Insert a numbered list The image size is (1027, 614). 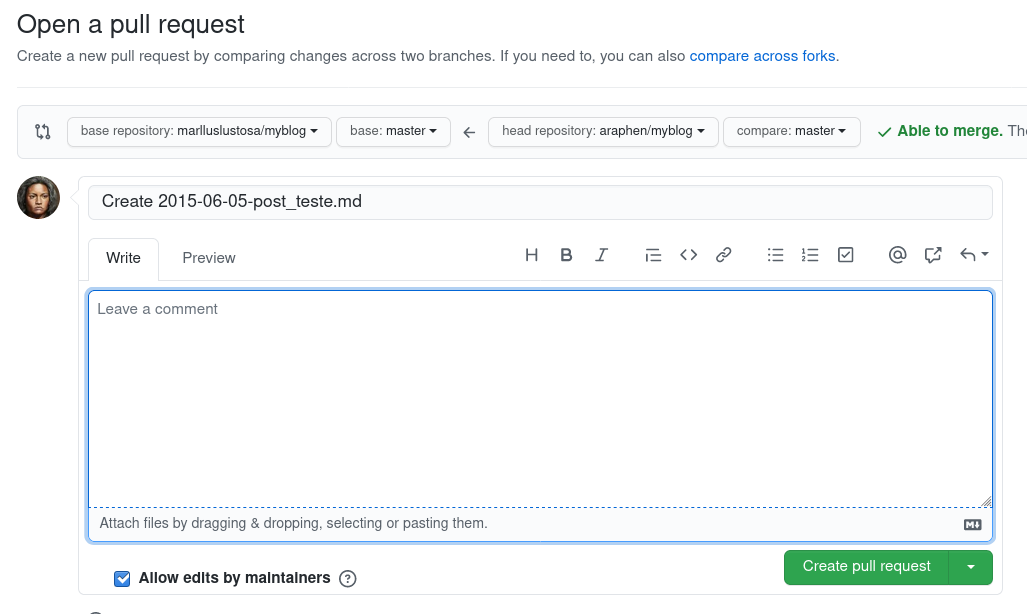[x=810, y=255]
